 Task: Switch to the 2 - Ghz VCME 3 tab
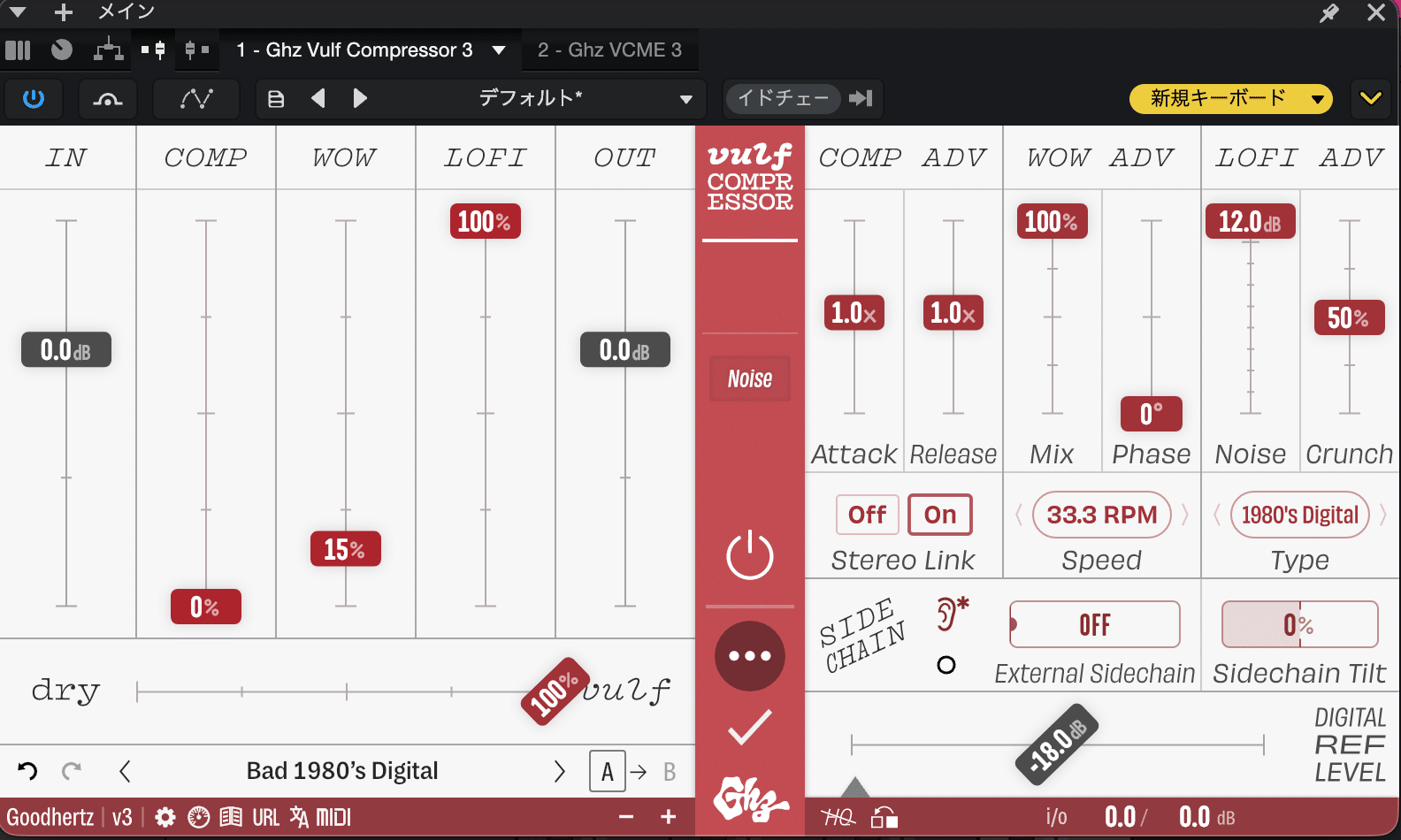609,50
